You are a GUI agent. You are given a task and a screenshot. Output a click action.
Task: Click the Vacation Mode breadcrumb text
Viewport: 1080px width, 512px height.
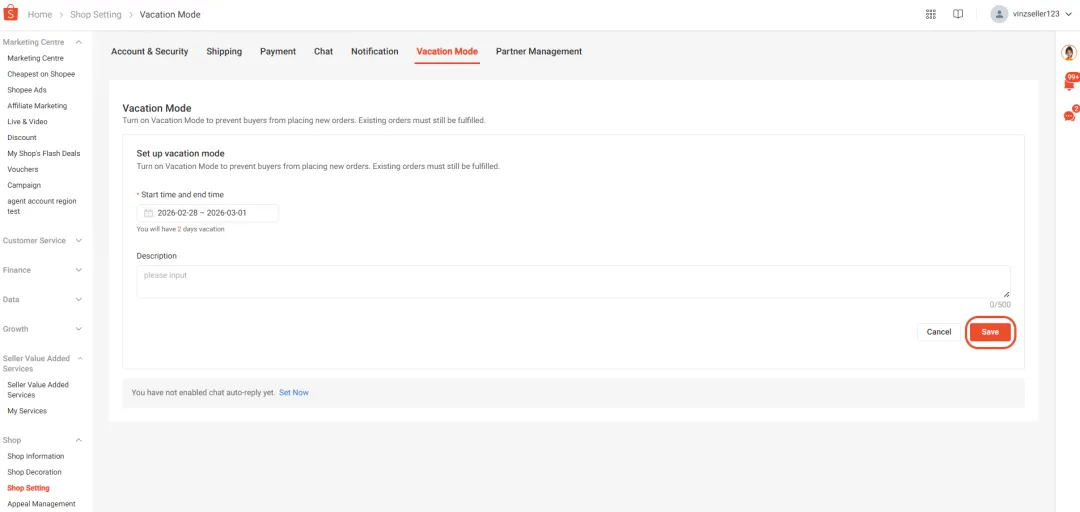point(170,14)
